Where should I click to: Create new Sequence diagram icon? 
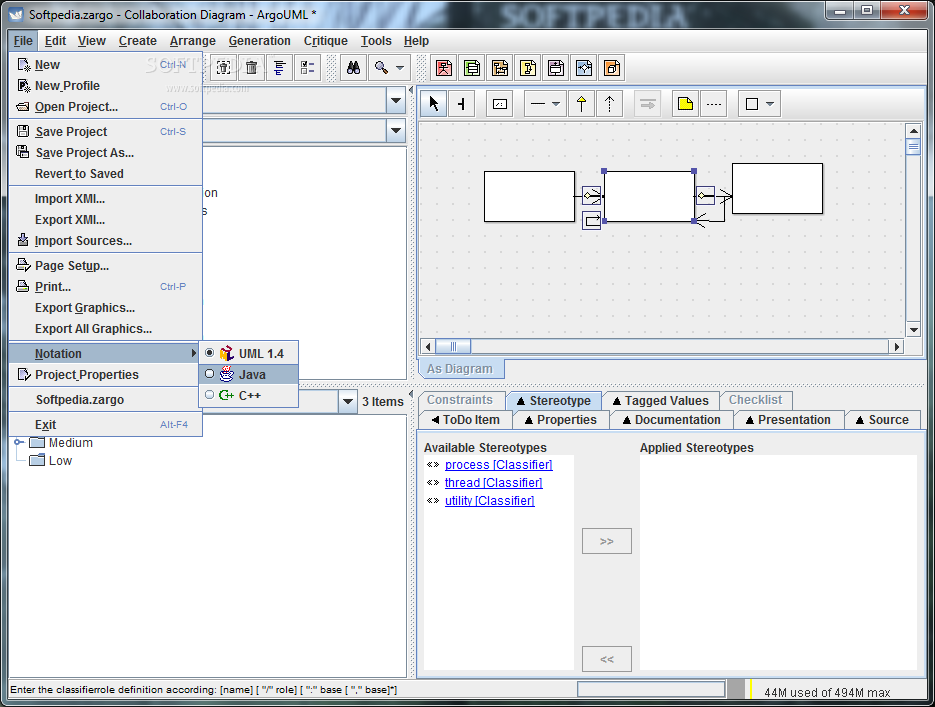click(x=500, y=68)
